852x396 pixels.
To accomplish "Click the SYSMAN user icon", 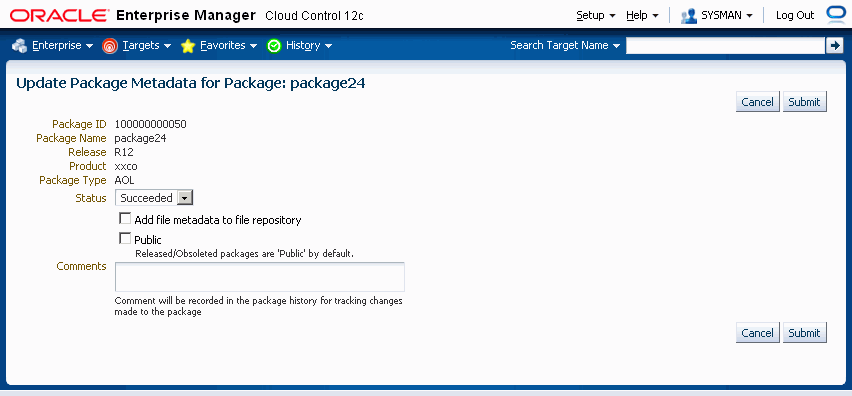I will pos(688,15).
